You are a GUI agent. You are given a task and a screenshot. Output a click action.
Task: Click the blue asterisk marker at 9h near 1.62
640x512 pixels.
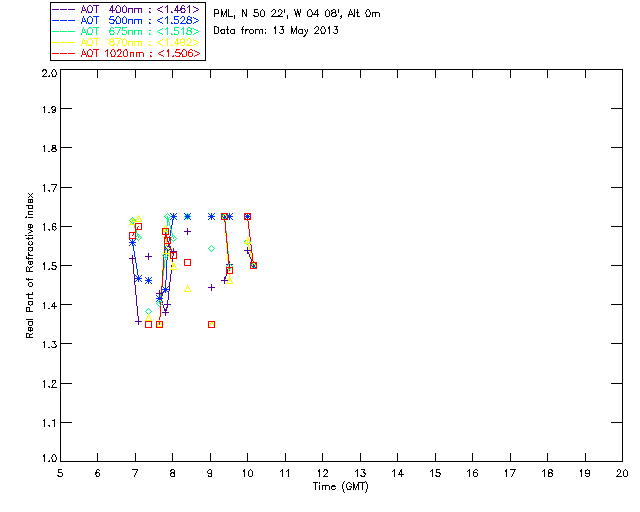click(x=211, y=216)
